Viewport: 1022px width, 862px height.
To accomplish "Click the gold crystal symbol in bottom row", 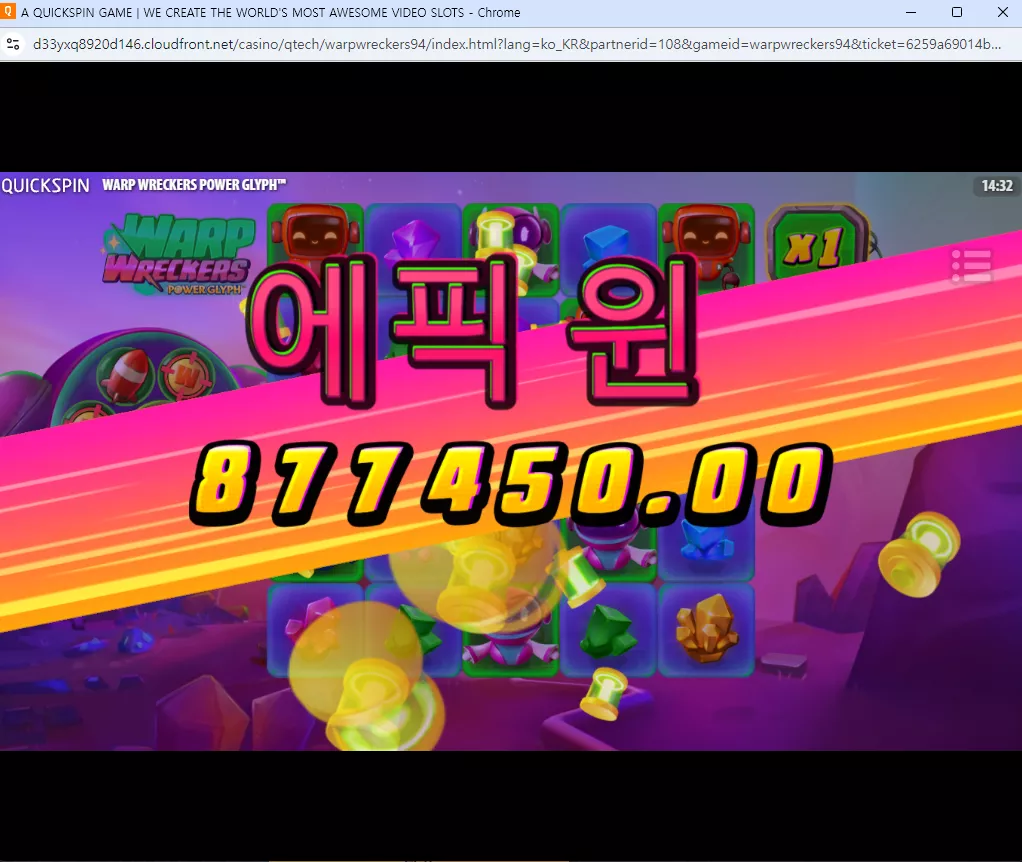I will pos(706,628).
